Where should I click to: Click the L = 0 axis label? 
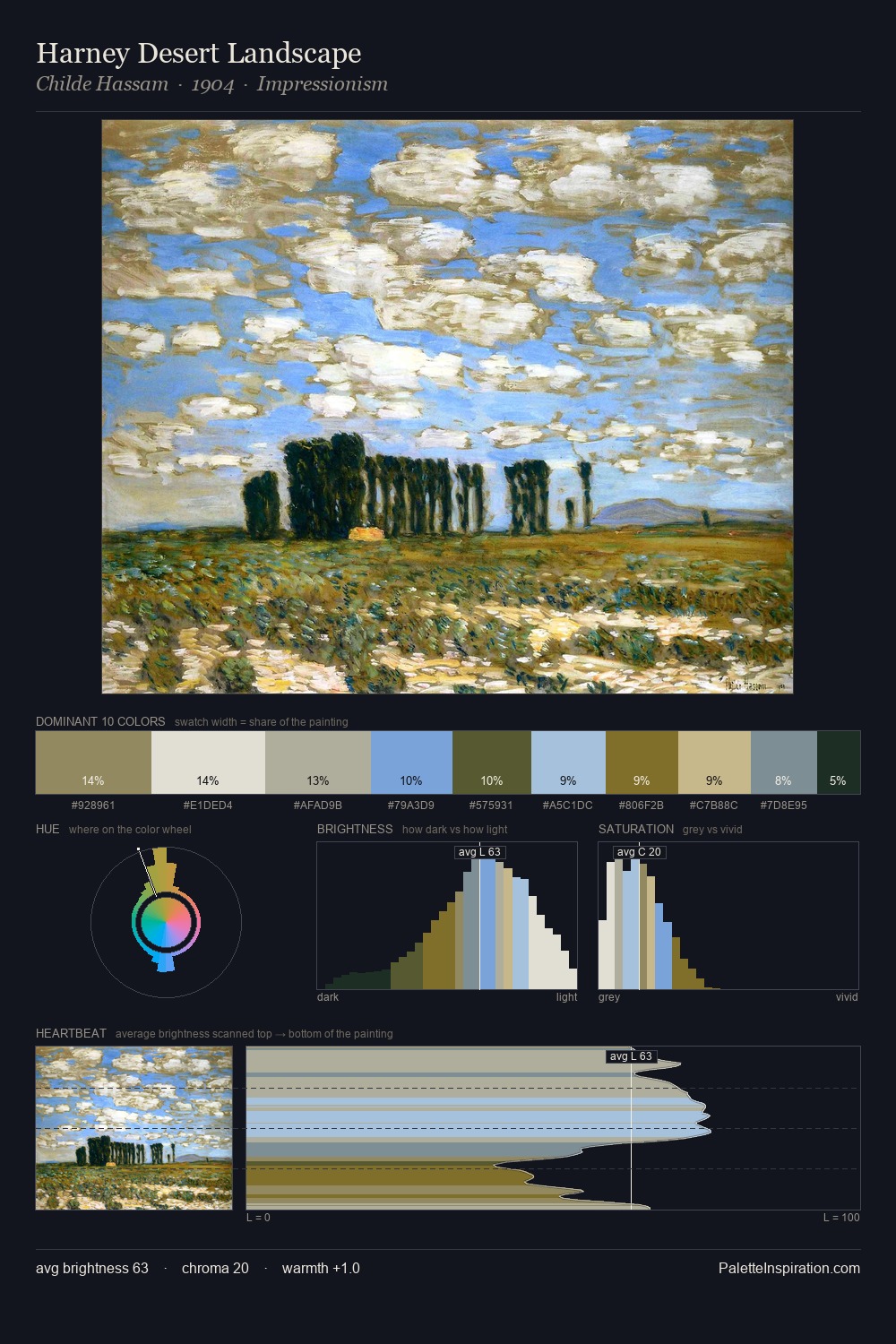click(x=258, y=1218)
